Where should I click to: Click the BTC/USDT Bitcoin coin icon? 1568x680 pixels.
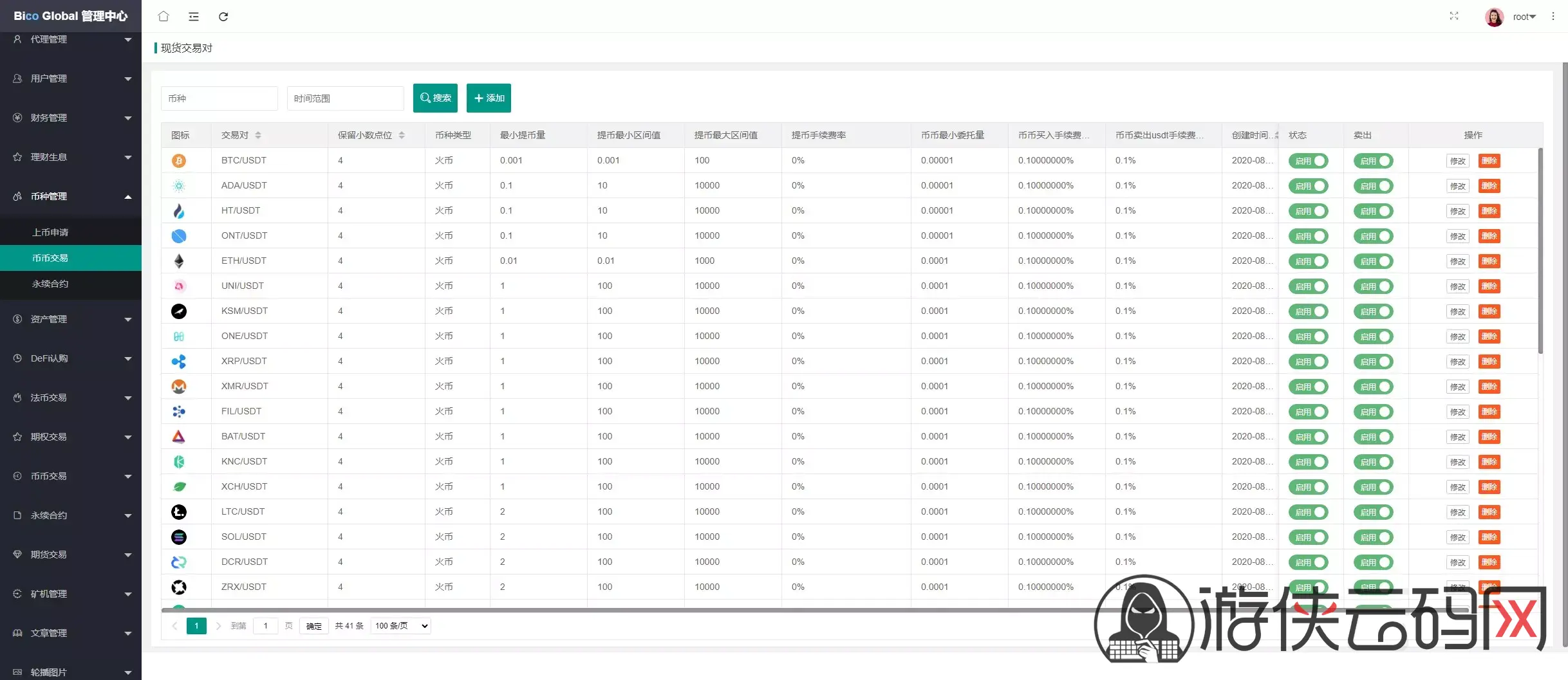[179, 161]
